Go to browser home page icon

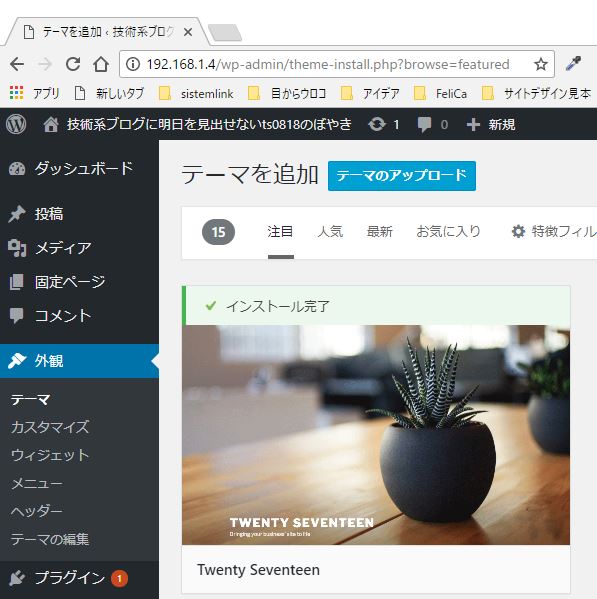(101, 64)
